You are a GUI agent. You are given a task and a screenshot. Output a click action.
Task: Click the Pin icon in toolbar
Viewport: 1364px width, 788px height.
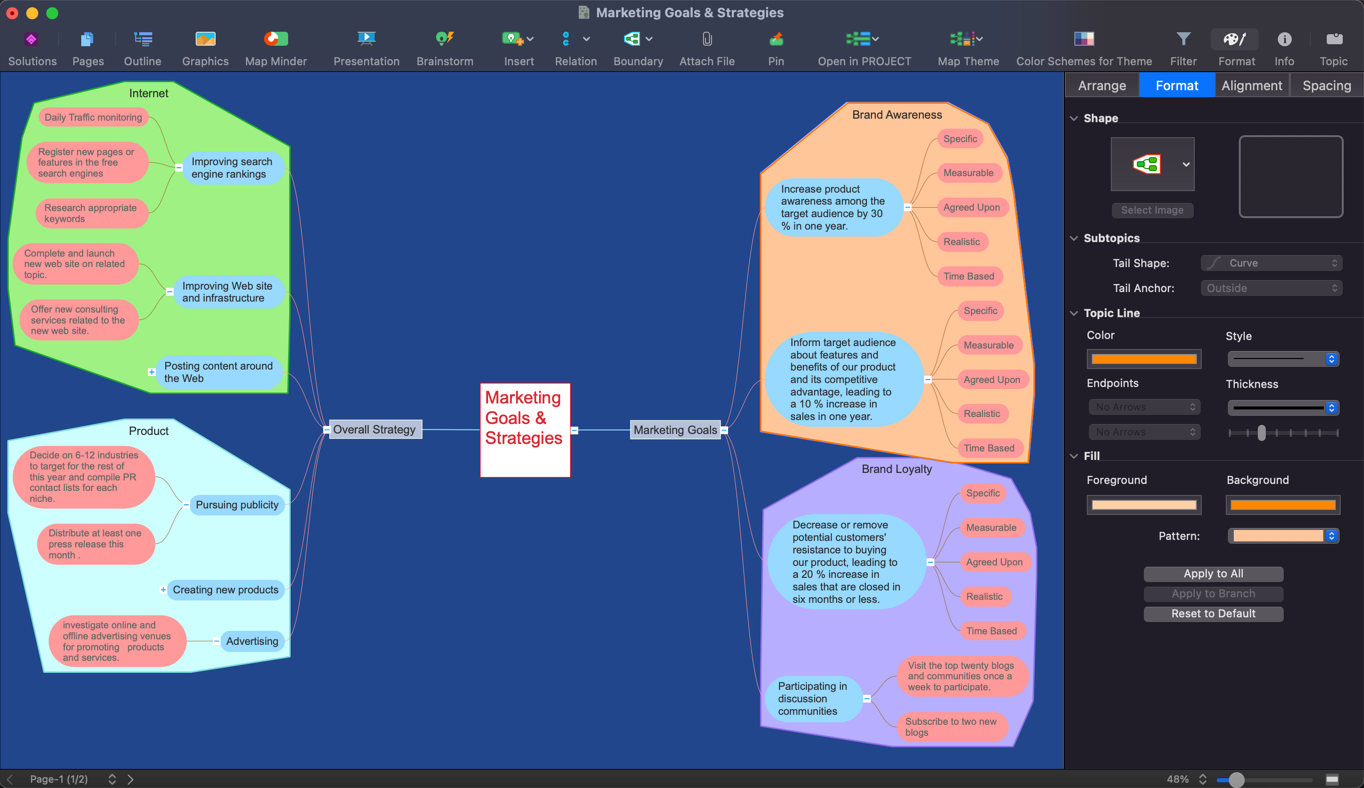click(x=776, y=39)
